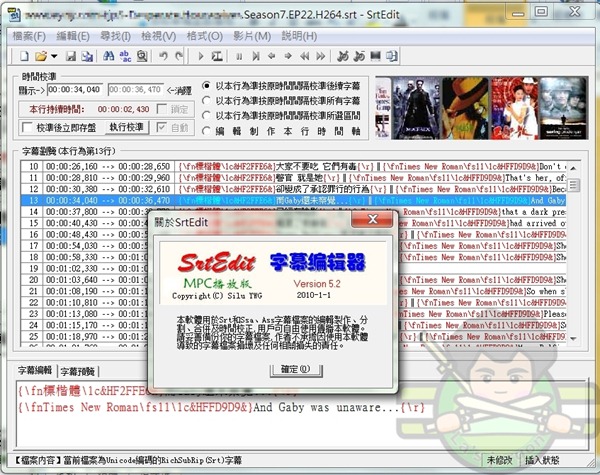
Task: Open the 說明(H) menu
Action: coord(299,36)
